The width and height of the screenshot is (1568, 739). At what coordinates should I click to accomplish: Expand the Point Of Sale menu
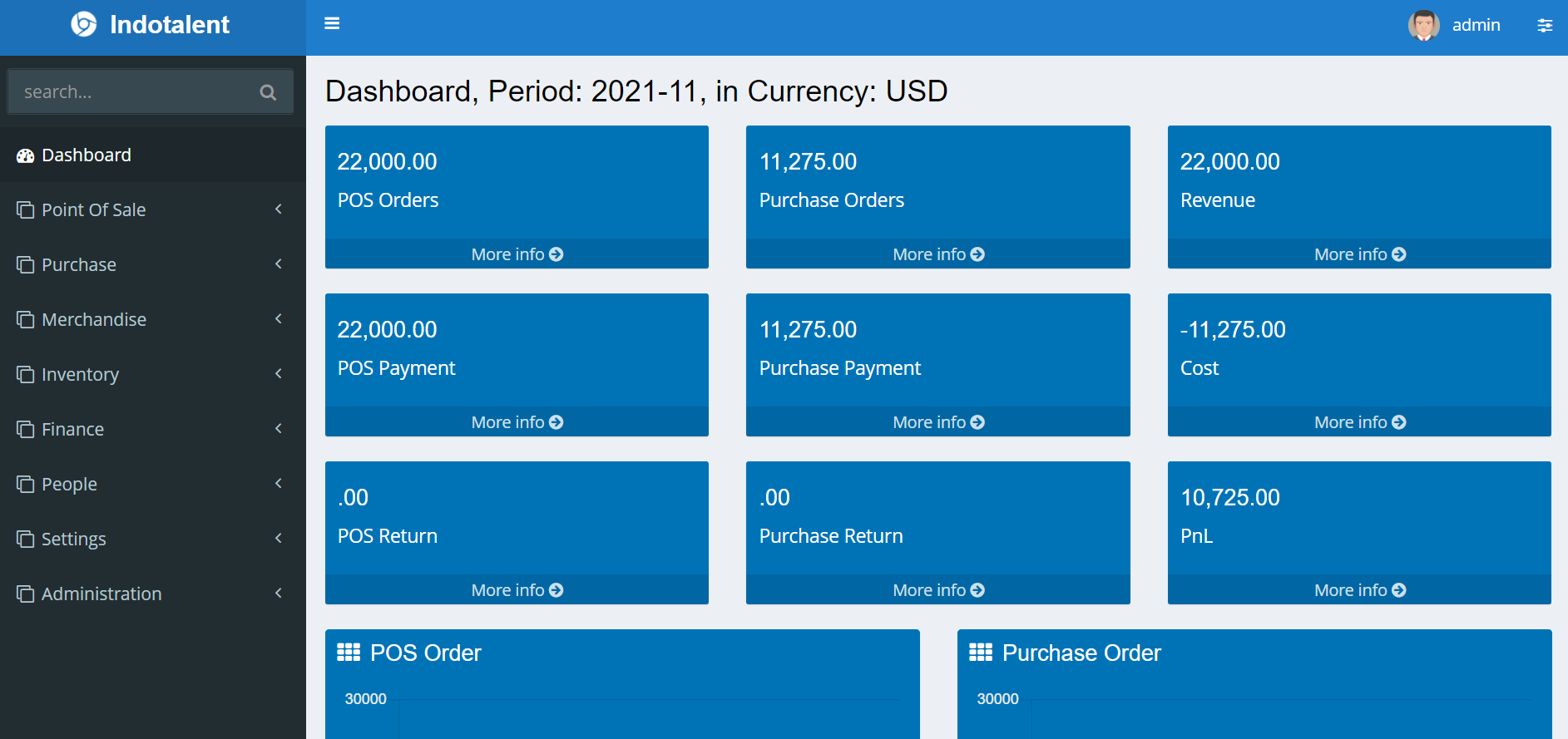click(x=93, y=210)
